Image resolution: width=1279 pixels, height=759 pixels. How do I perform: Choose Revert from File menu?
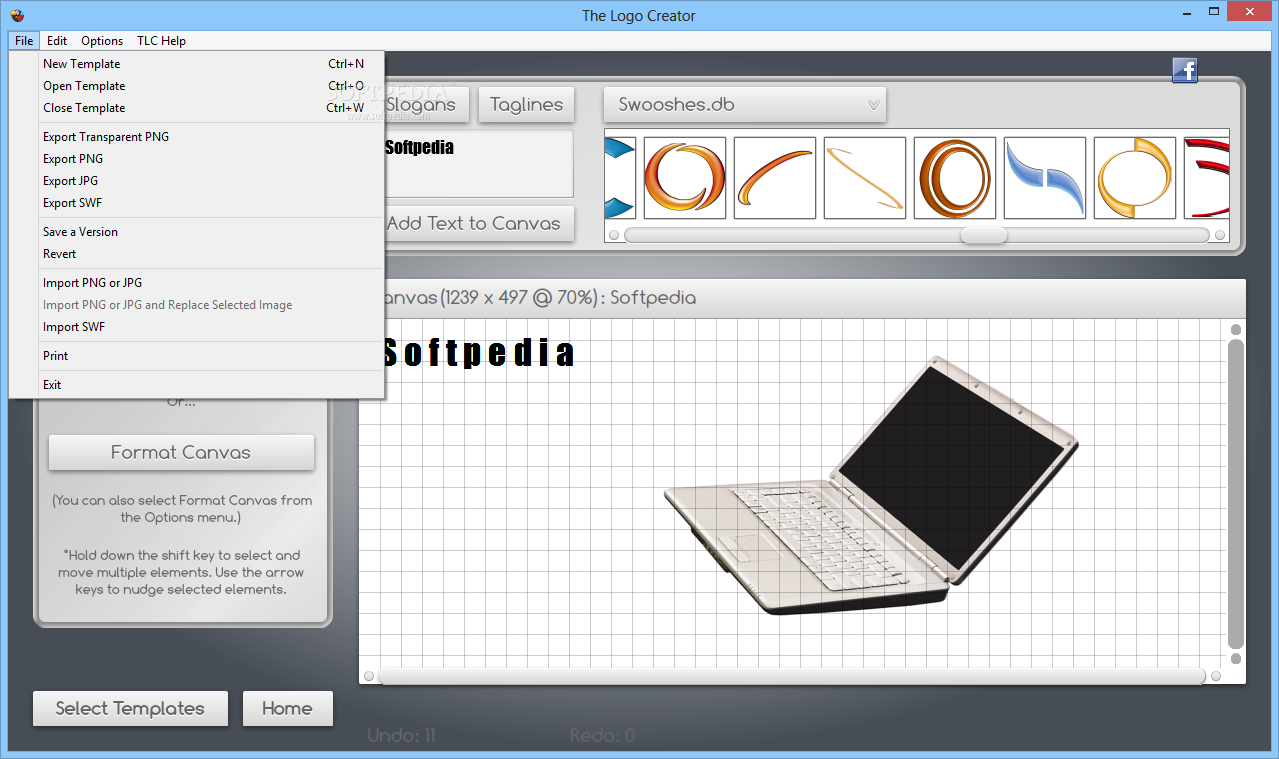click(x=196, y=254)
